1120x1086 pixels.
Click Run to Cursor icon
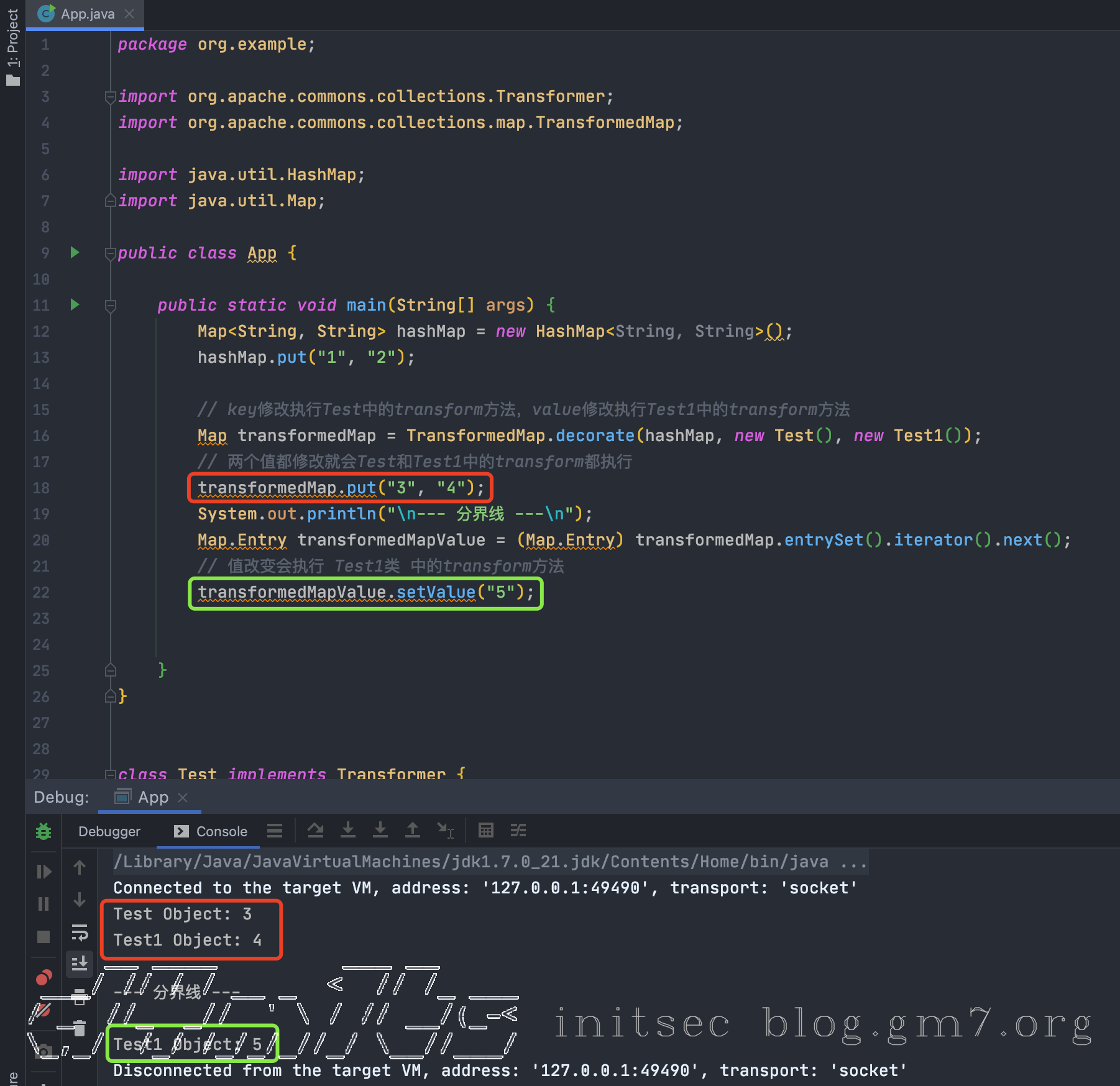click(446, 831)
